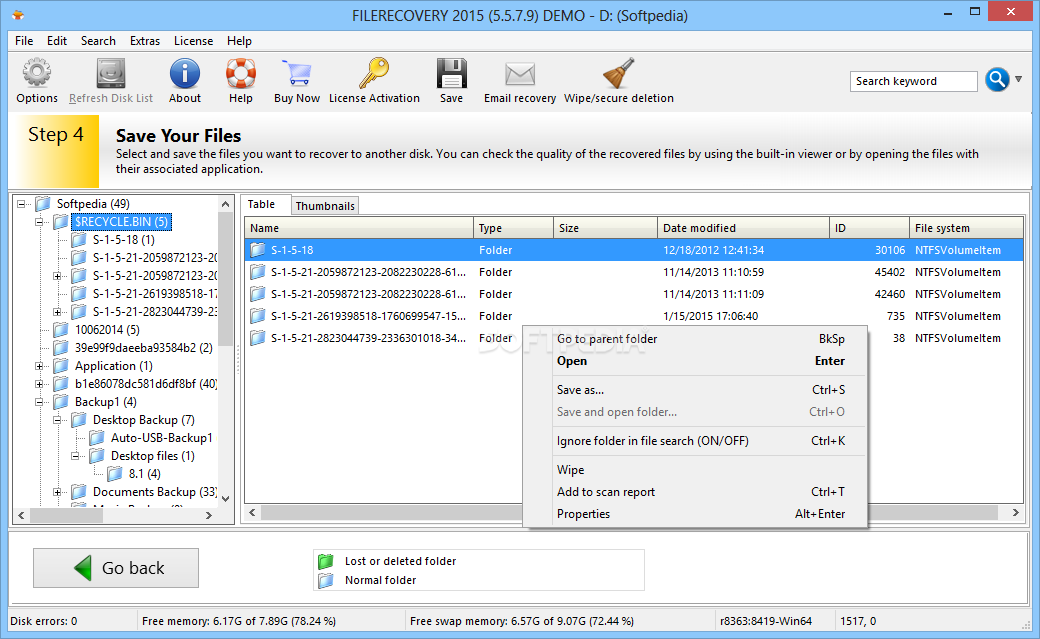Sort table by ID column header
The width and height of the screenshot is (1040, 639).
(x=869, y=228)
